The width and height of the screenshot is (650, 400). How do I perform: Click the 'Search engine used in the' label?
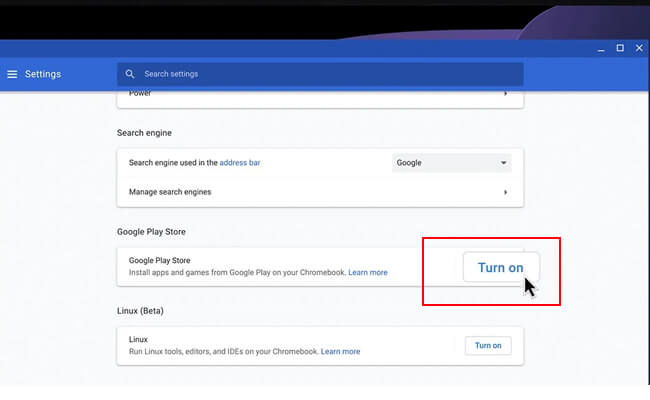[x=173, y=162]
